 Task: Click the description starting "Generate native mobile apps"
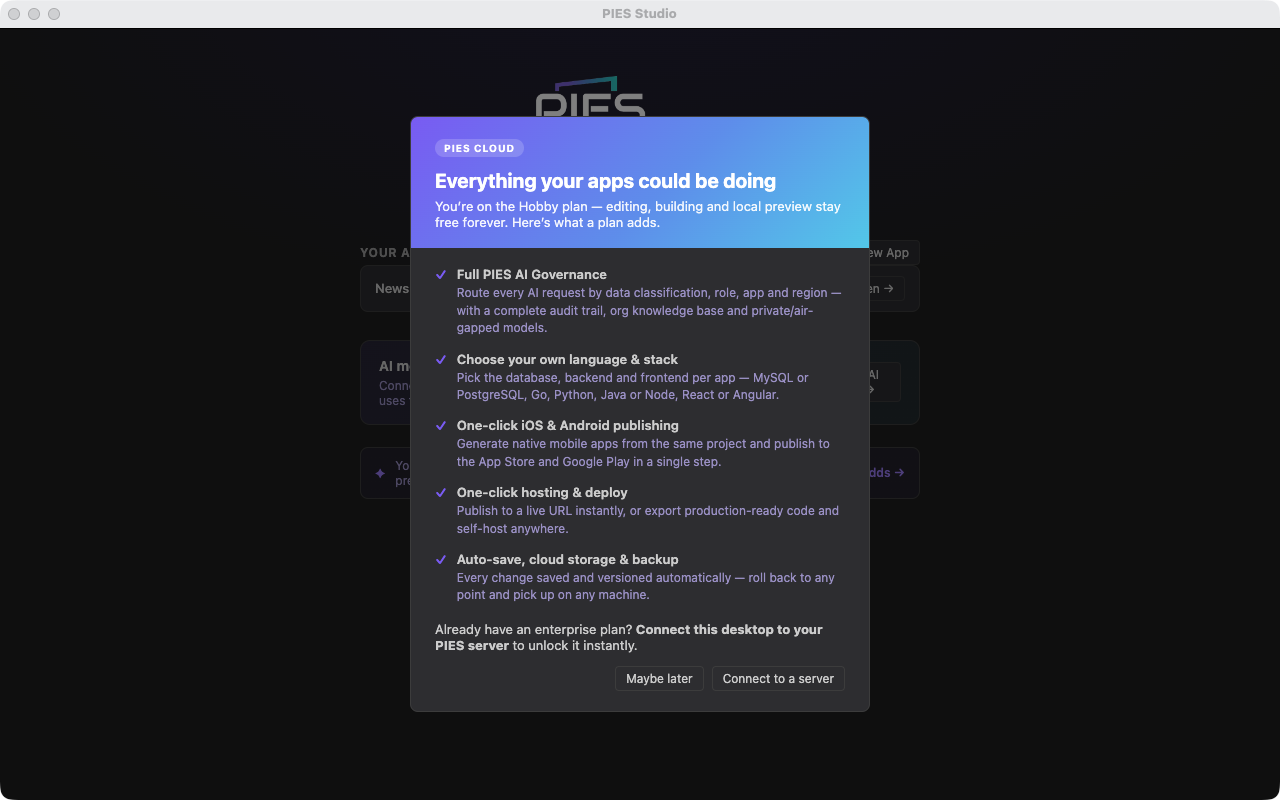643,452
